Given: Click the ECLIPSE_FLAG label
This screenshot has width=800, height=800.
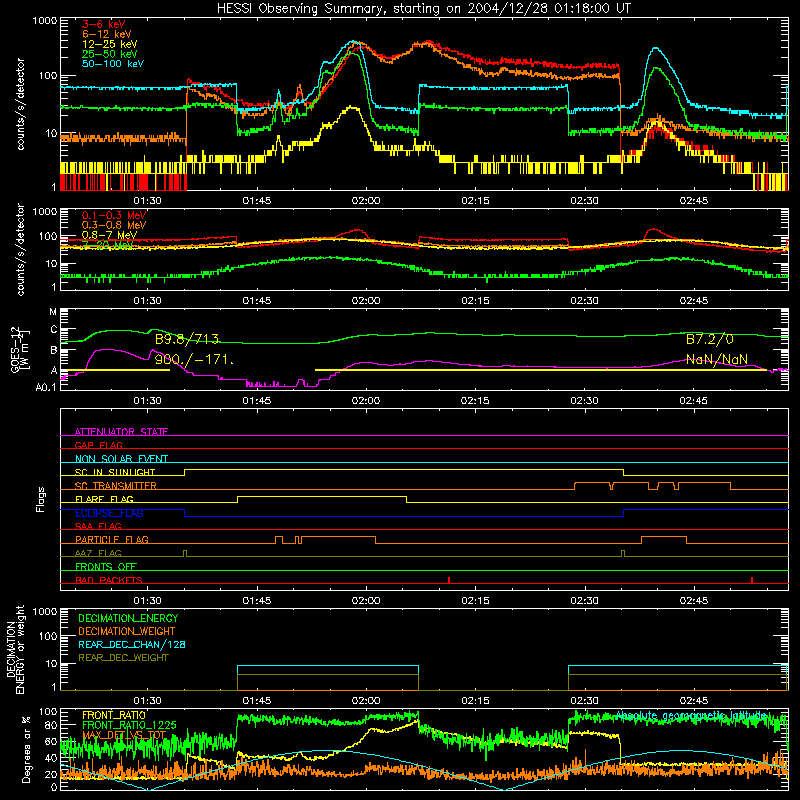Looking at the screenshot, I should [x=109, y=513].
